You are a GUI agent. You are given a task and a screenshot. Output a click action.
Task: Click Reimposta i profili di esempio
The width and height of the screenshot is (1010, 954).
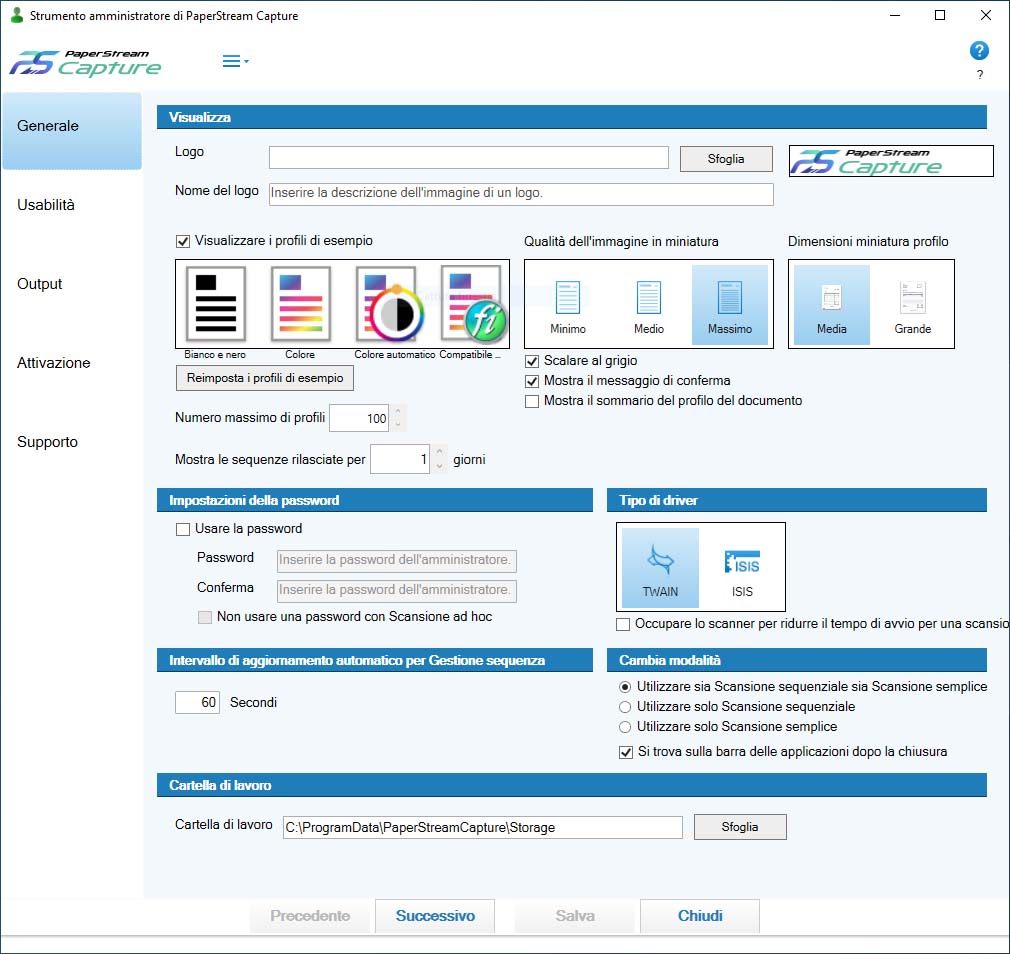265,379
